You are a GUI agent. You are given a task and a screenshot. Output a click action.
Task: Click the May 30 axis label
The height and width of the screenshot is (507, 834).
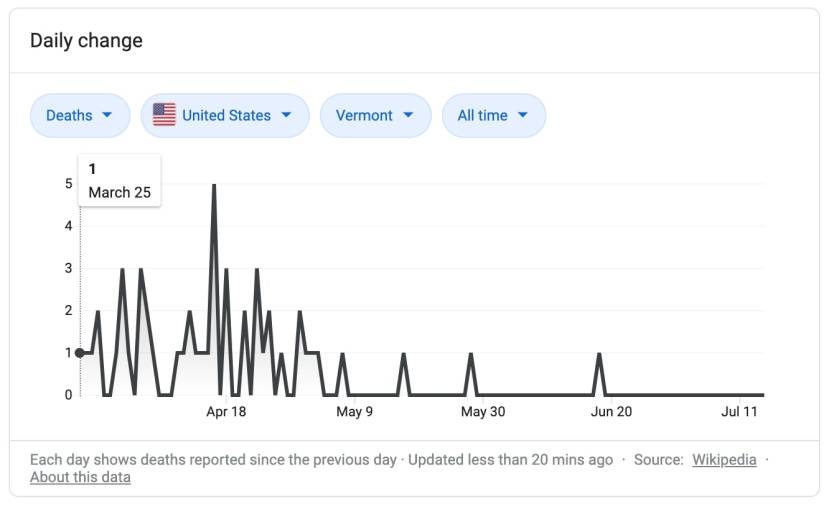tap(483, 411)
